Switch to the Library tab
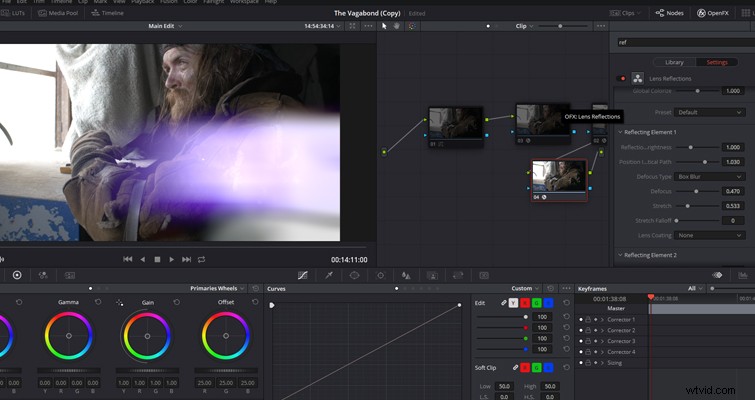The image size is (755, 400). [674, 62]
